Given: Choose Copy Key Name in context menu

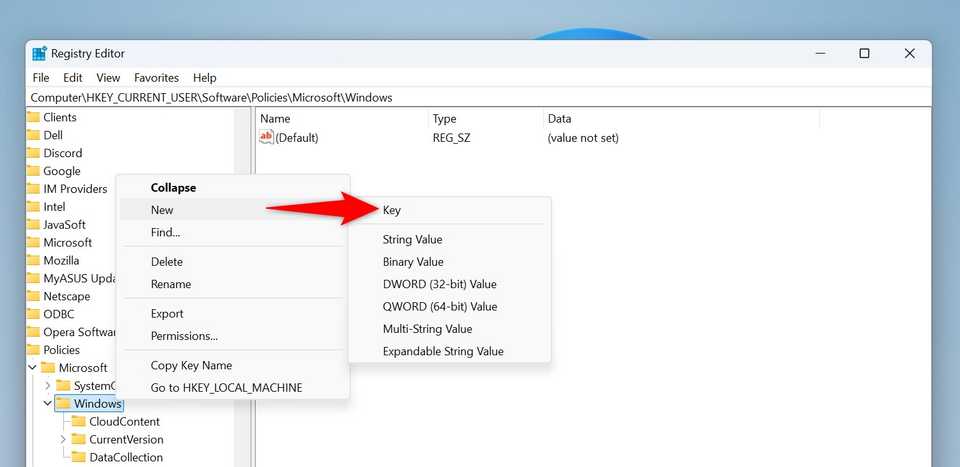Looking at the screenshot, I should 191,365.
